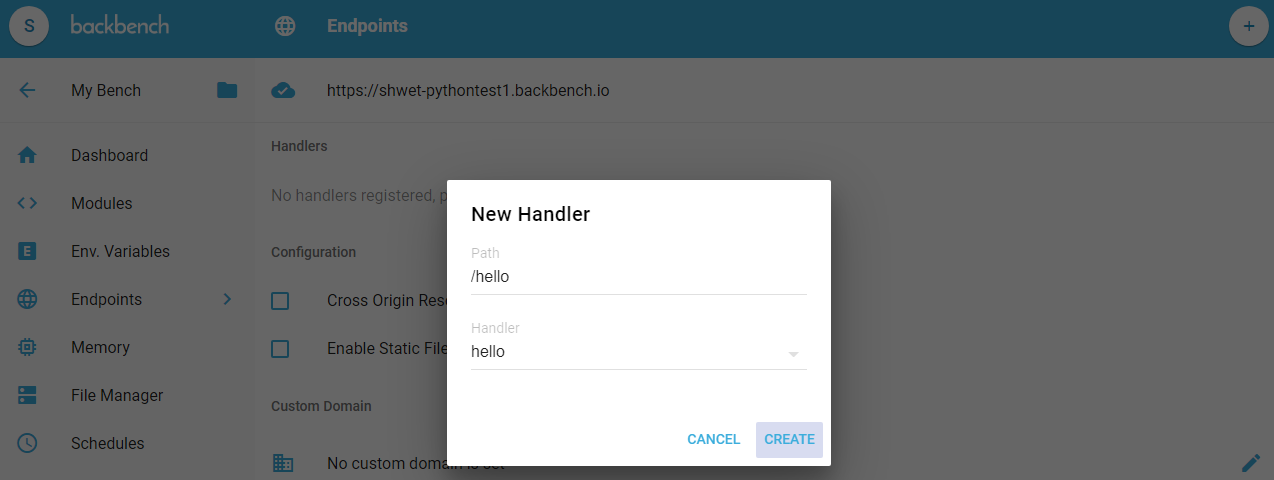
Task: Go to File Manager in sidebar
Action: coord(117,395)
